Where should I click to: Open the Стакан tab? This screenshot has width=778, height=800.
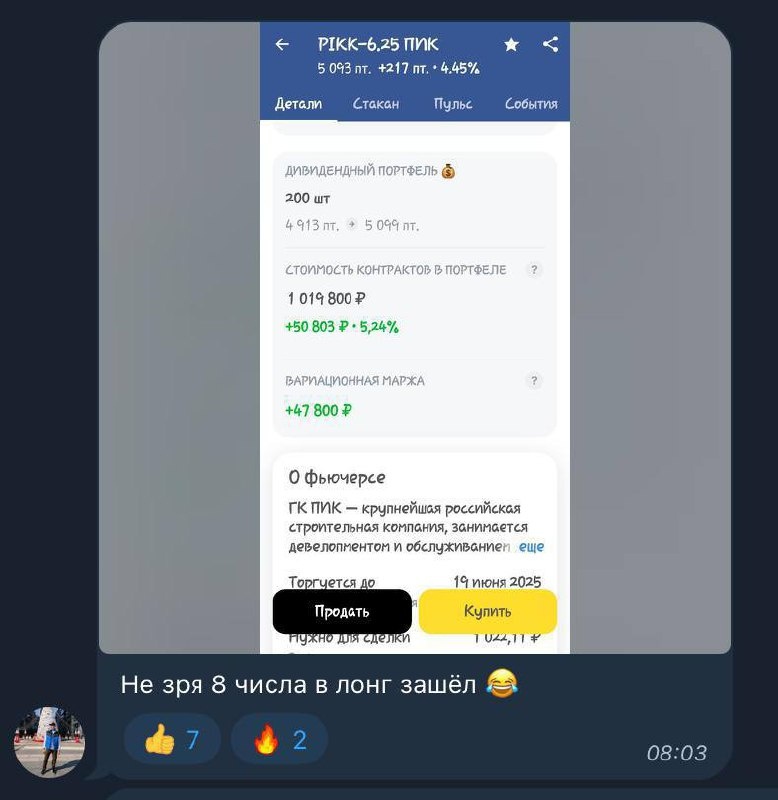pyautogui.click(x=376, y=104)
